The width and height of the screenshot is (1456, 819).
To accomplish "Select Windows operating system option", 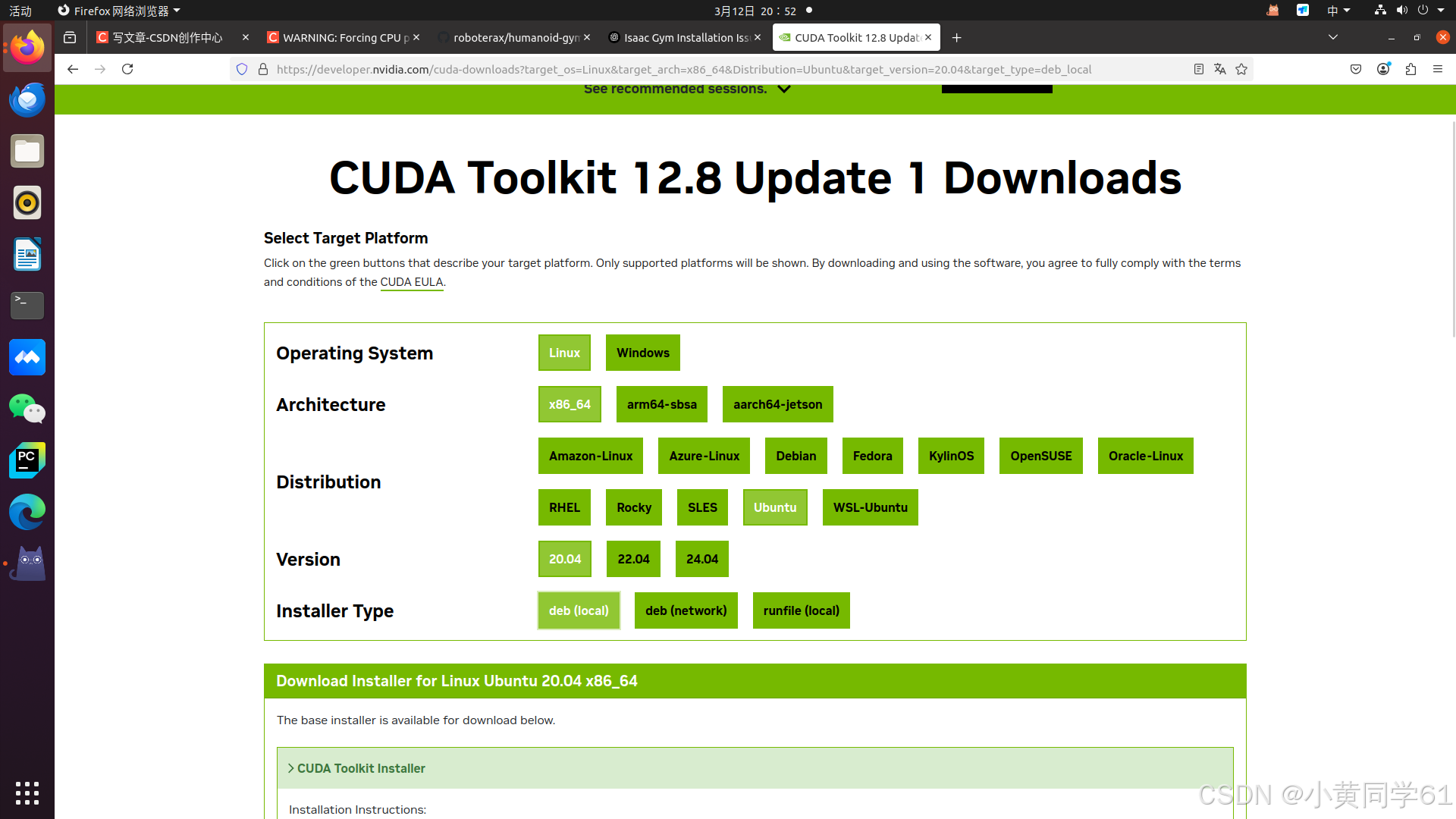I will click(642, 353).
